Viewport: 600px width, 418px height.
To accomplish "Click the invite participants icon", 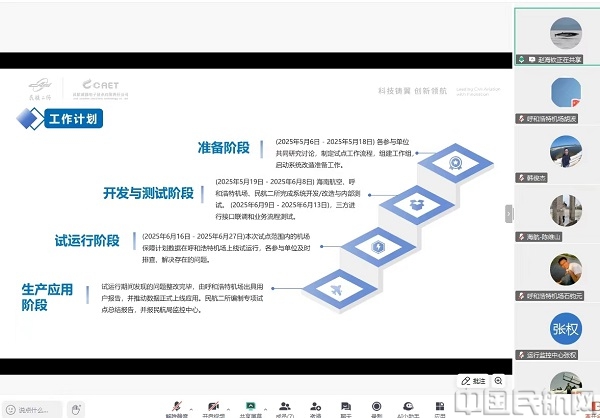I will point(315,407).
